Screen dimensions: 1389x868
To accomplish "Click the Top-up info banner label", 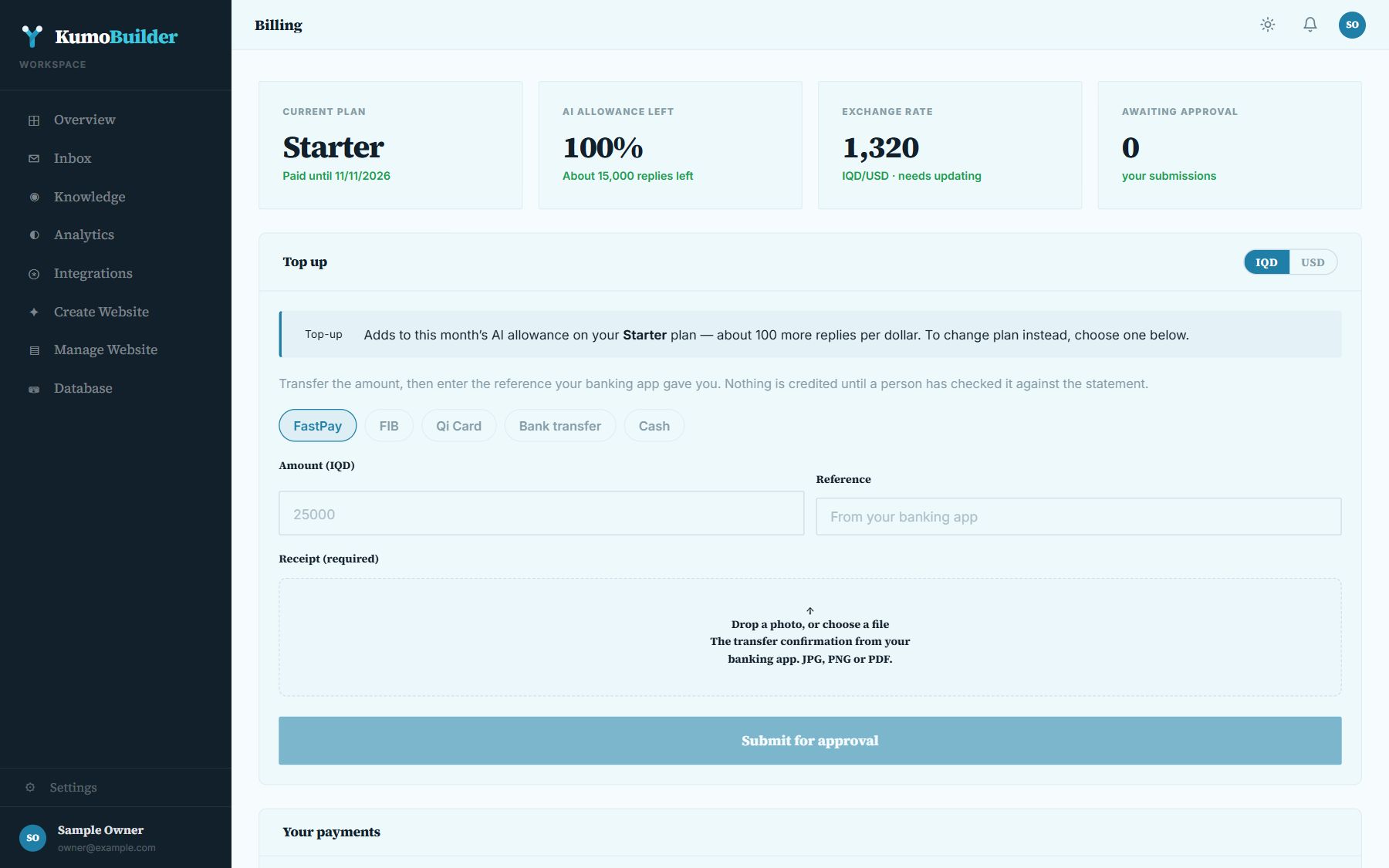I will [x=323, y=334].
